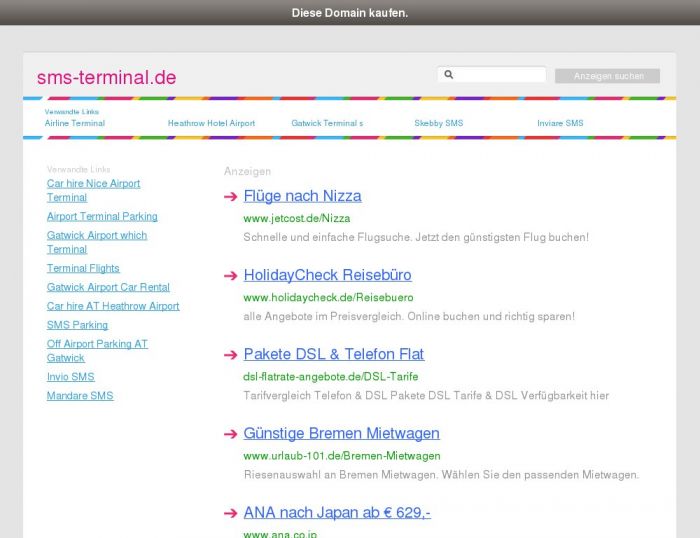Click the www.jetcost.de/Nizza URL

pyautogui.click(x=297, y=218)
